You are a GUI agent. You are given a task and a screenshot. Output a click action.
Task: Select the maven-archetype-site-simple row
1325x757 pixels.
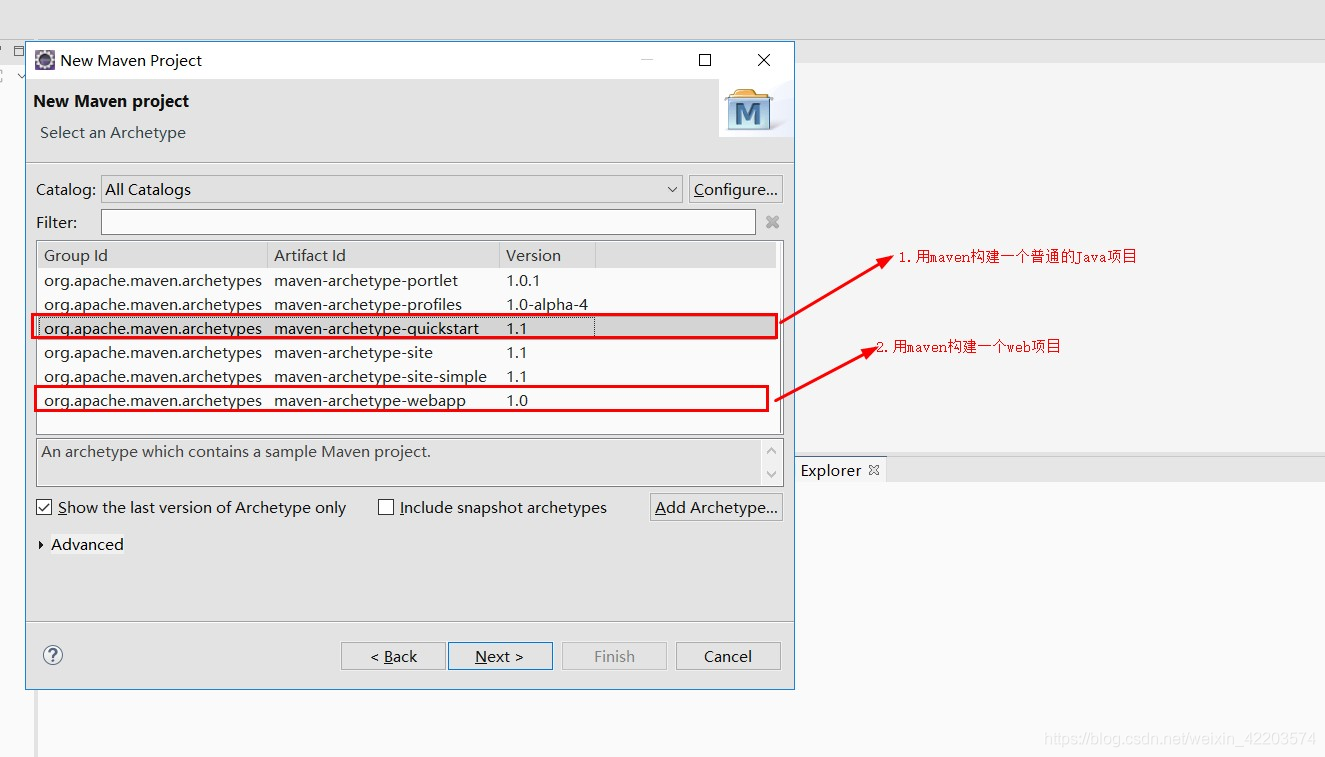[x=406, y=377]
